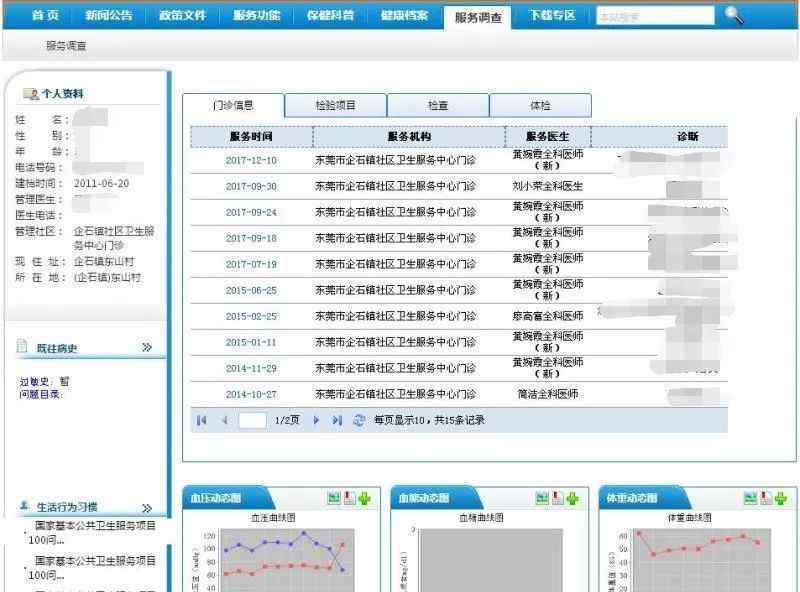Jump to last page of records
Image resolution: width=800 pixels, height=592 pixels.
[x=337, y=421]
